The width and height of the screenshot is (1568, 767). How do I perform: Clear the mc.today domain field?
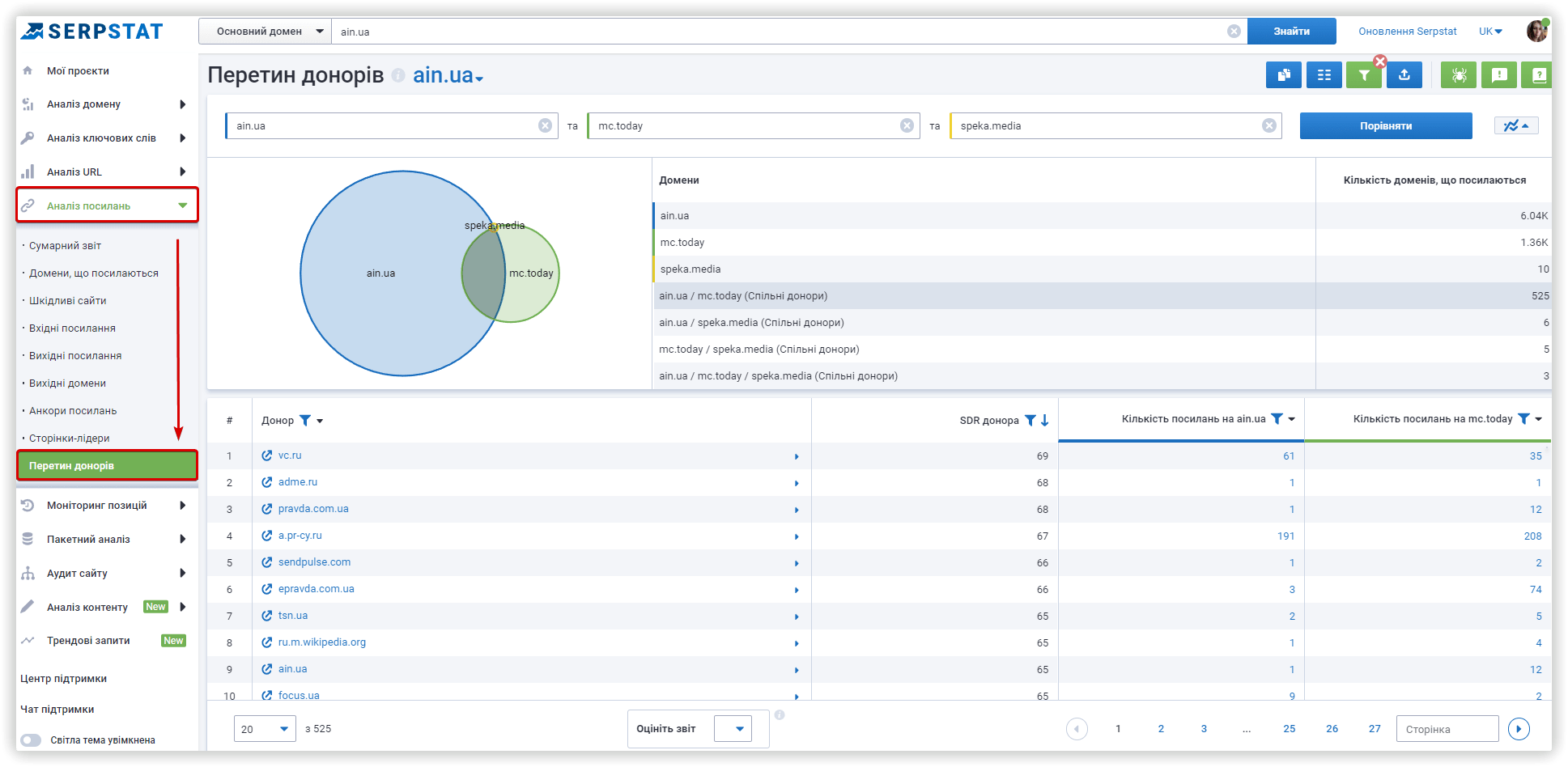pos(907,125)
